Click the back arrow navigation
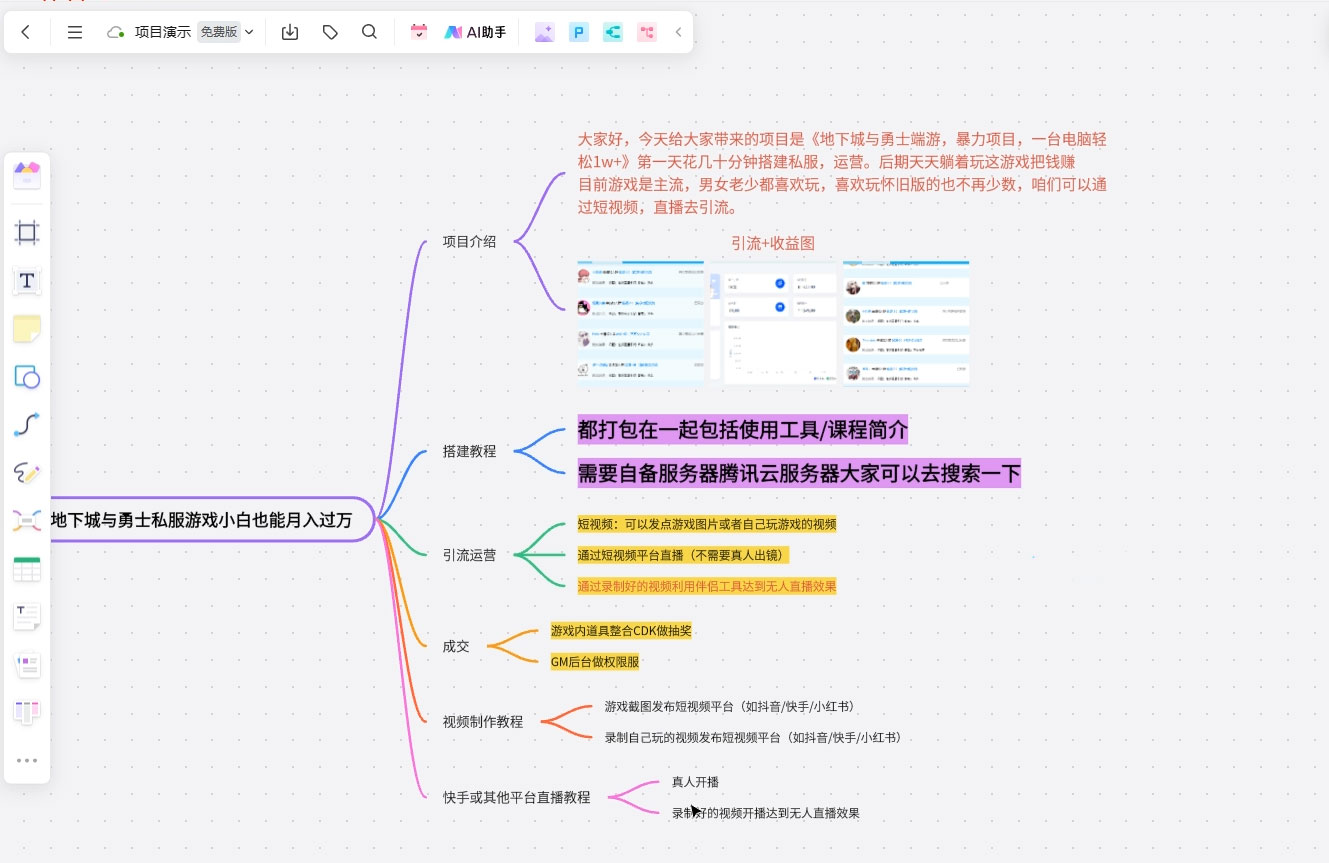Viewport: 1329px width, 863px height. 26,31
